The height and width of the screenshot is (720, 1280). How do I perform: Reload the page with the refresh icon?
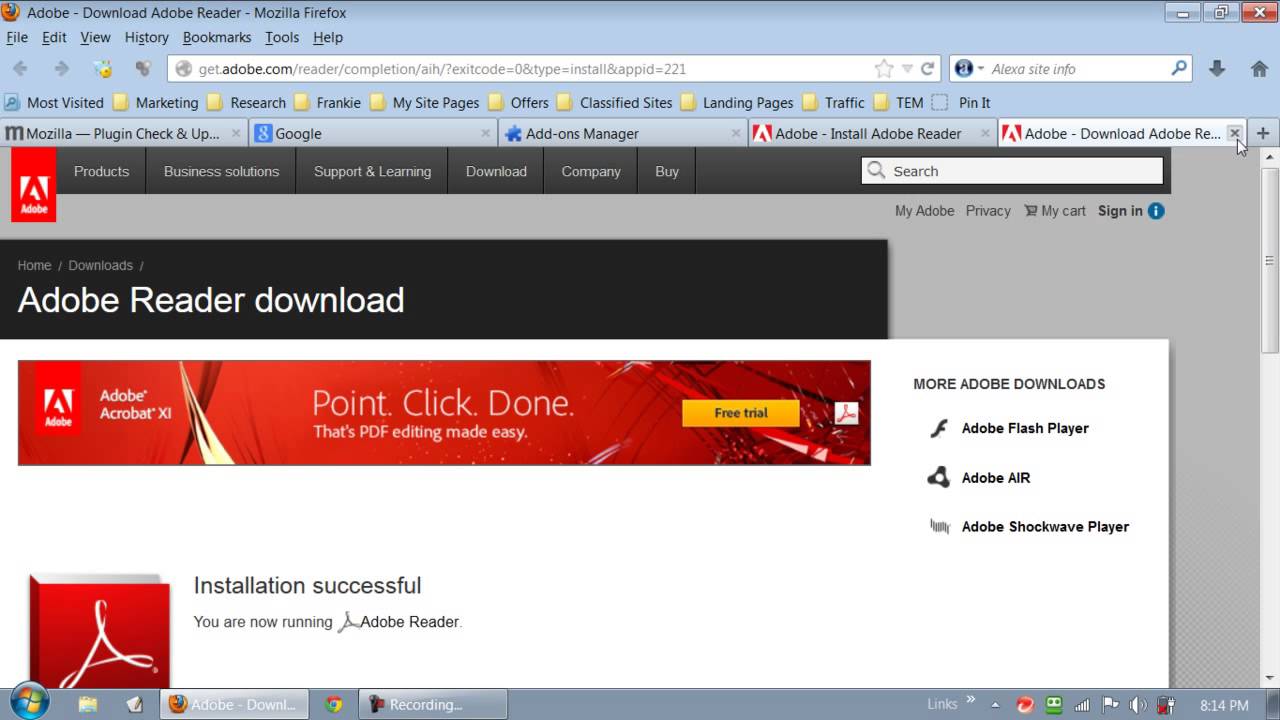point(927,69)
